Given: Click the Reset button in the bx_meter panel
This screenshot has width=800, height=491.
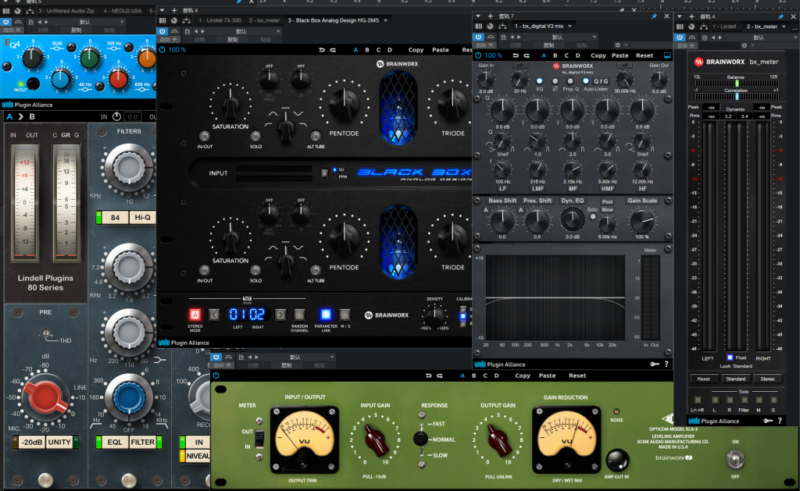Looking at the screenshot, I should click(x=704, y=379).
